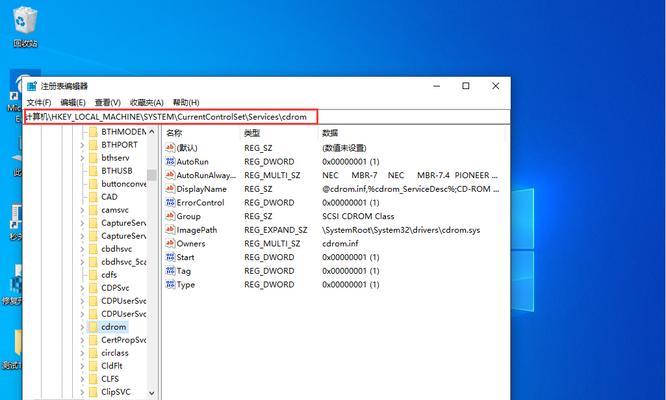
Task: Click the ImagePath value icon
Action: click(170, 230)
